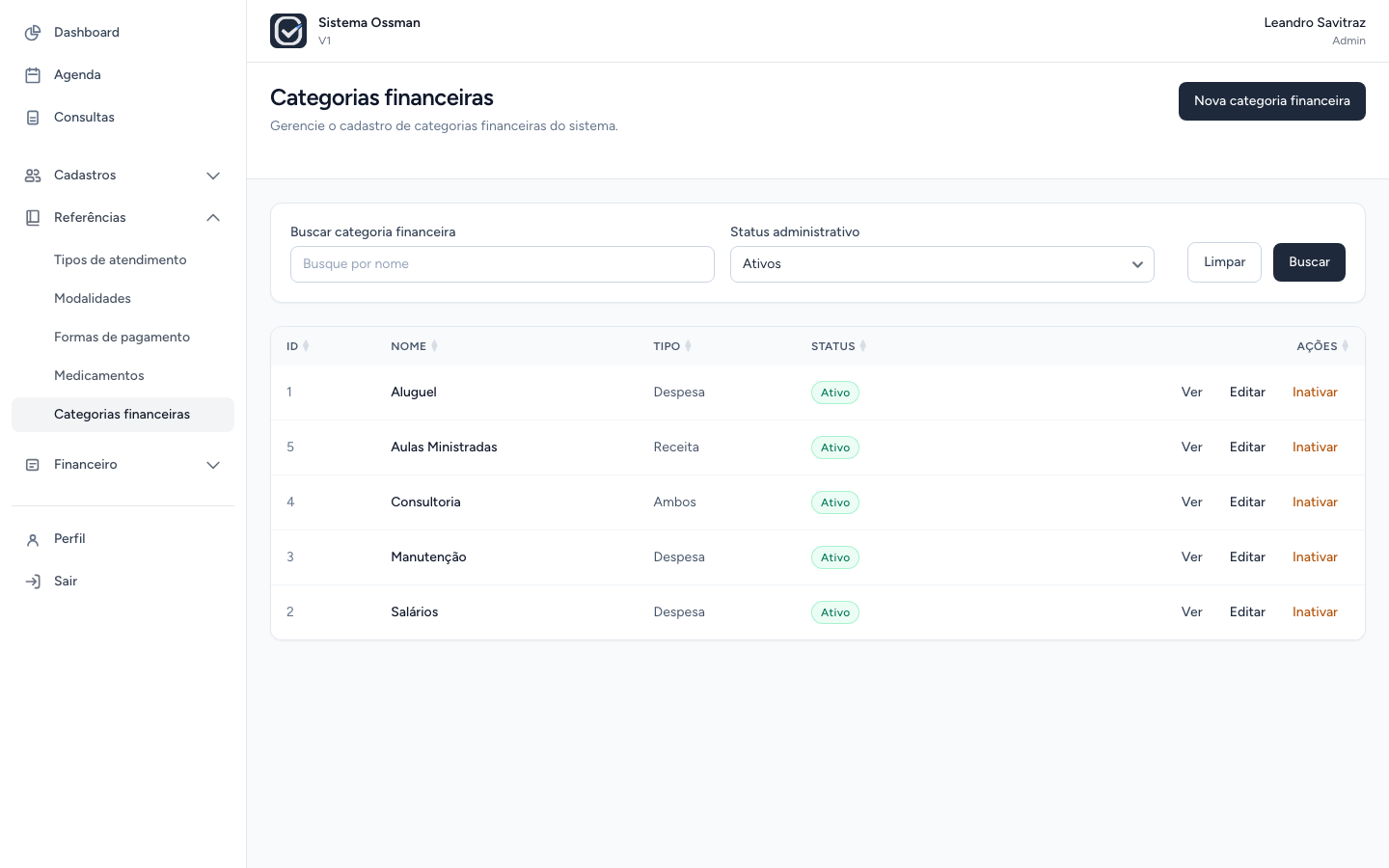Go to Formas de pagamento

pos(123,338)
